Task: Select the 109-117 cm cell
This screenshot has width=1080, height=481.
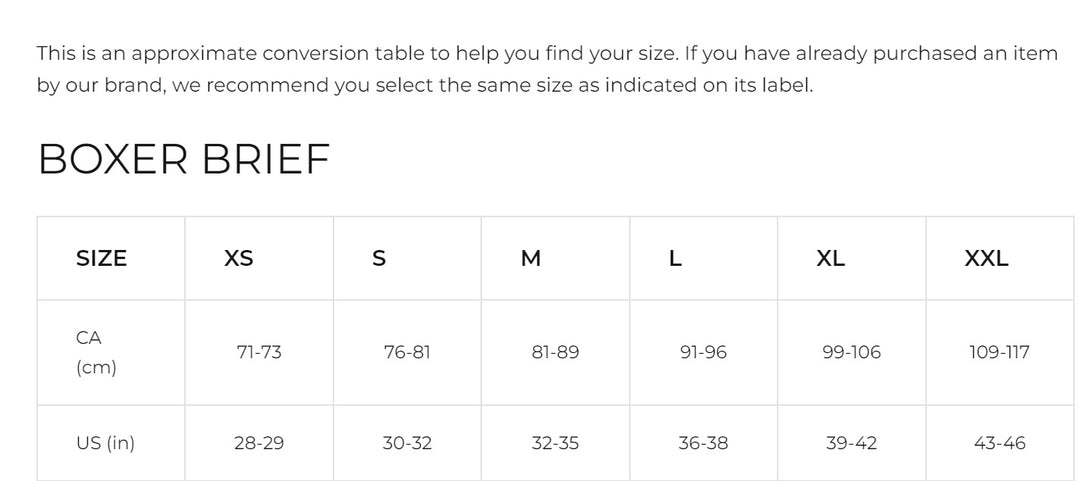Action: [x=999, y=352]
